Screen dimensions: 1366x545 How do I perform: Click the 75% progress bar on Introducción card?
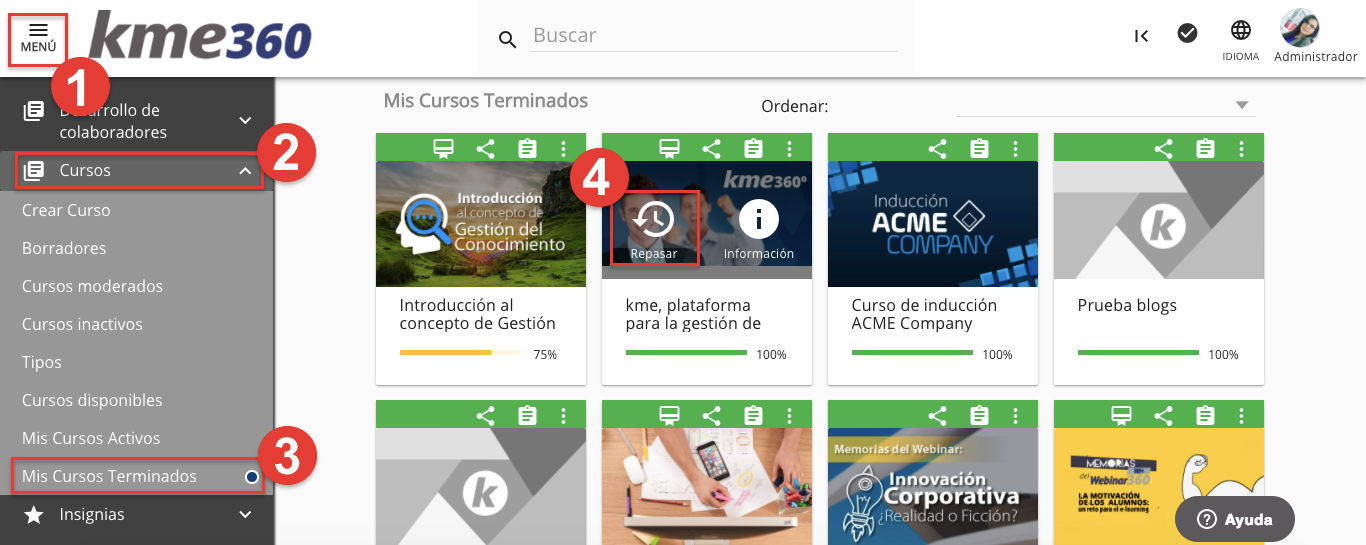tap(461, 353)
